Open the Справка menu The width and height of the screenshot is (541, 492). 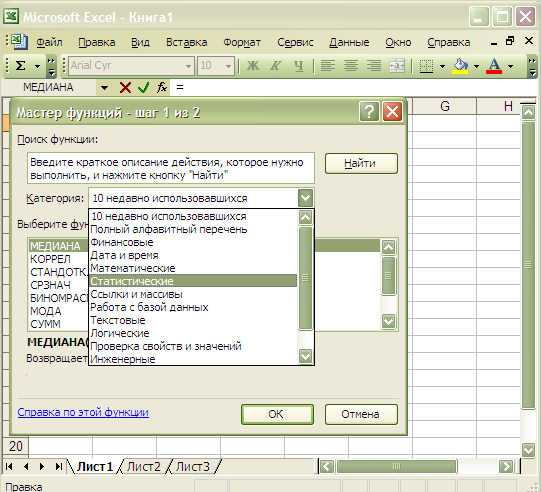(x=449, y=42)
